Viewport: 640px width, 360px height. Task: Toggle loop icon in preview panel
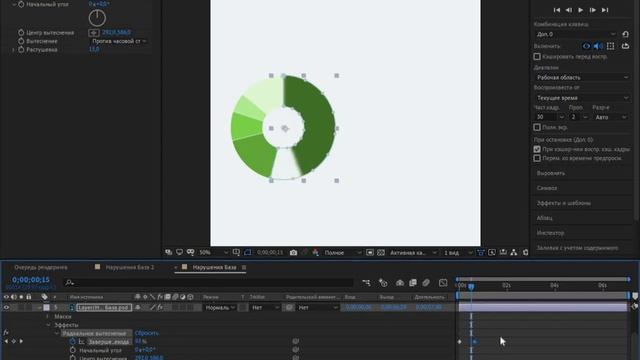pyautogui.click(x=625, y=46)
